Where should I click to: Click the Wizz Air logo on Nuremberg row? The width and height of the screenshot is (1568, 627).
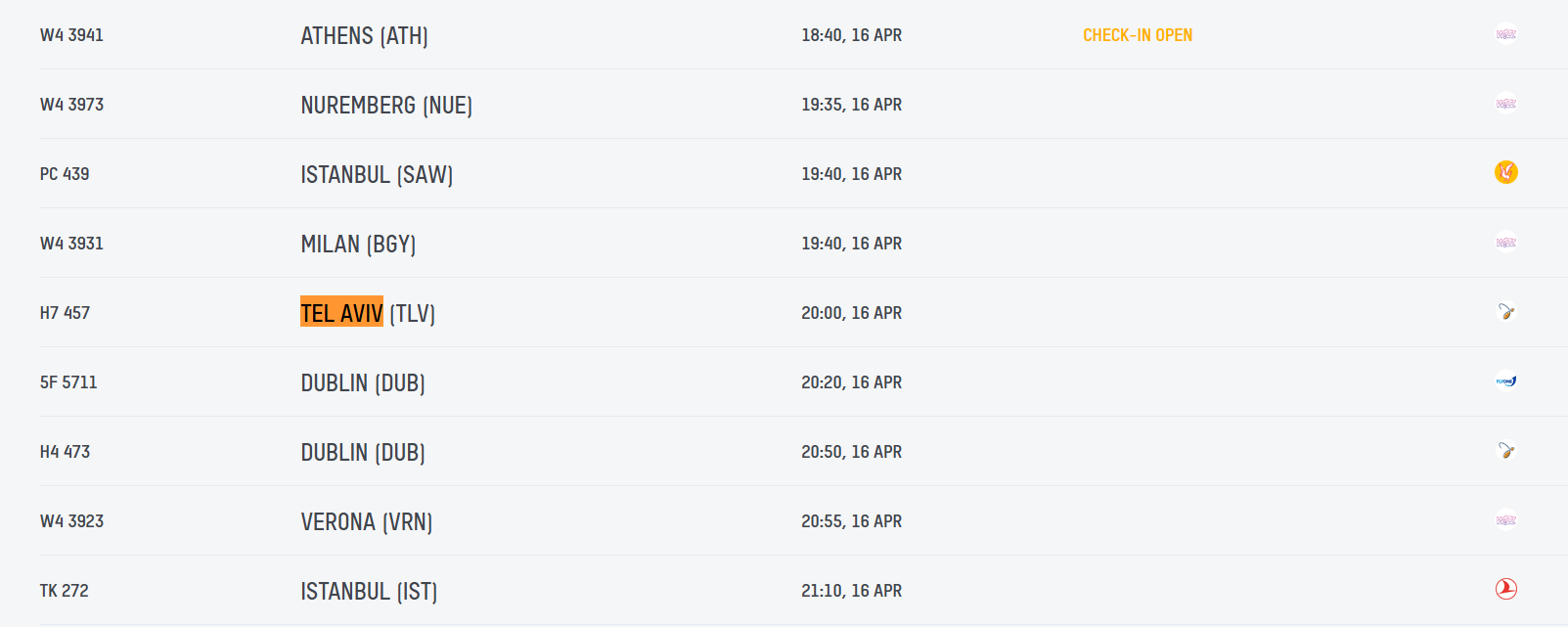pyautogui.click(x=1505, y=104)
